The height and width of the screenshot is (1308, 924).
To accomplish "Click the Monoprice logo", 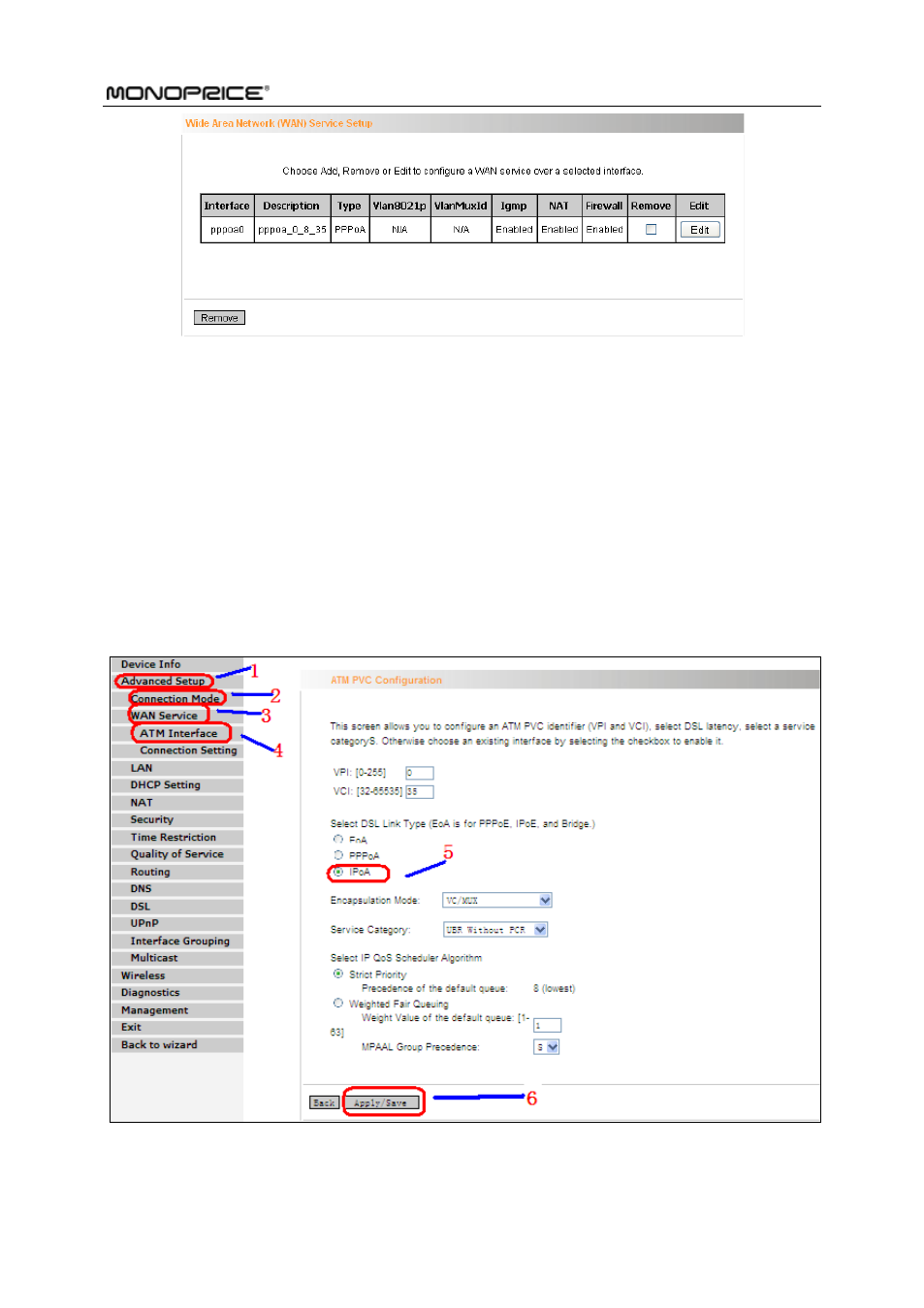I will coord(187,93).
